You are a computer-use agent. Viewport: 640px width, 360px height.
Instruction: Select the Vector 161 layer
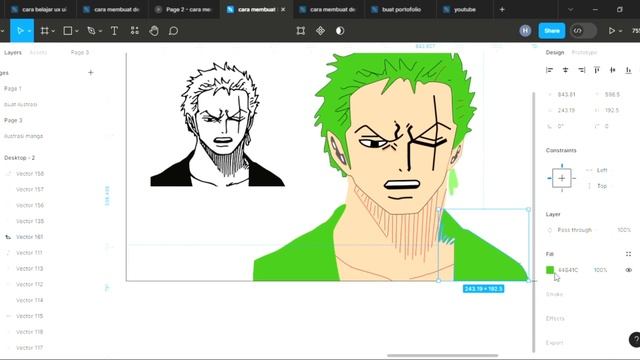click(x=29, y=237)
